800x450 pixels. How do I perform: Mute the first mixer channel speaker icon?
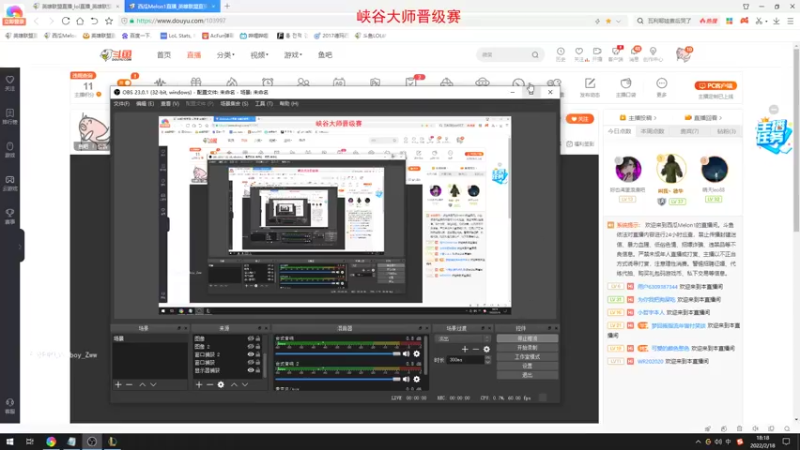click(x=406, y=354)
